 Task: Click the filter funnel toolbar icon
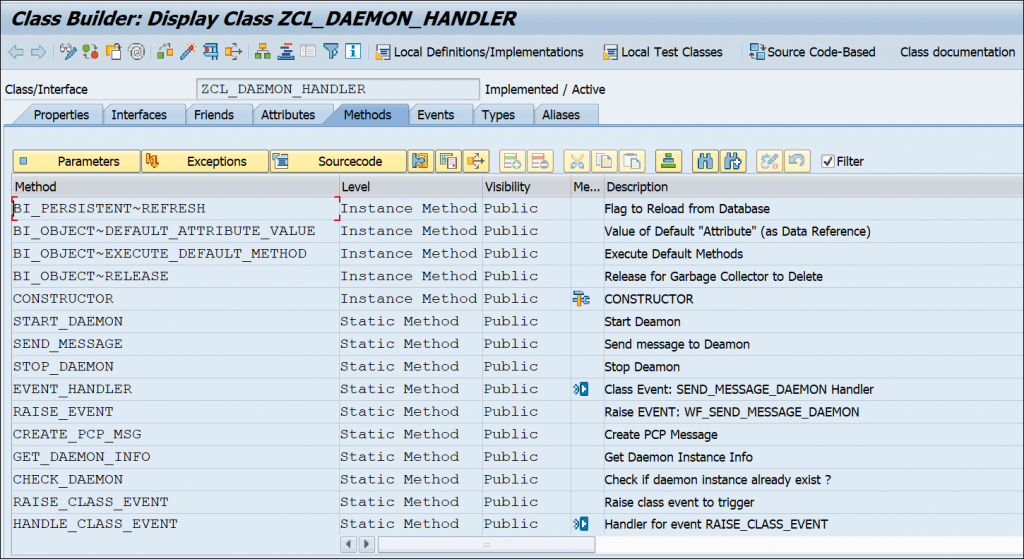[x=331, y=52]
